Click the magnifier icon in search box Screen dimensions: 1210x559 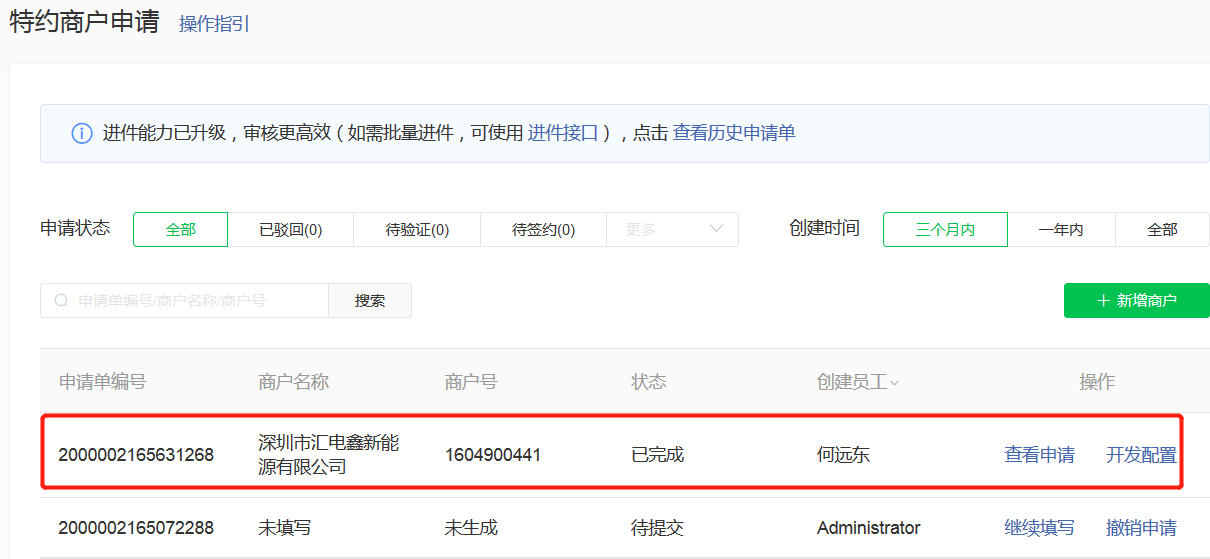pos(62,300)
